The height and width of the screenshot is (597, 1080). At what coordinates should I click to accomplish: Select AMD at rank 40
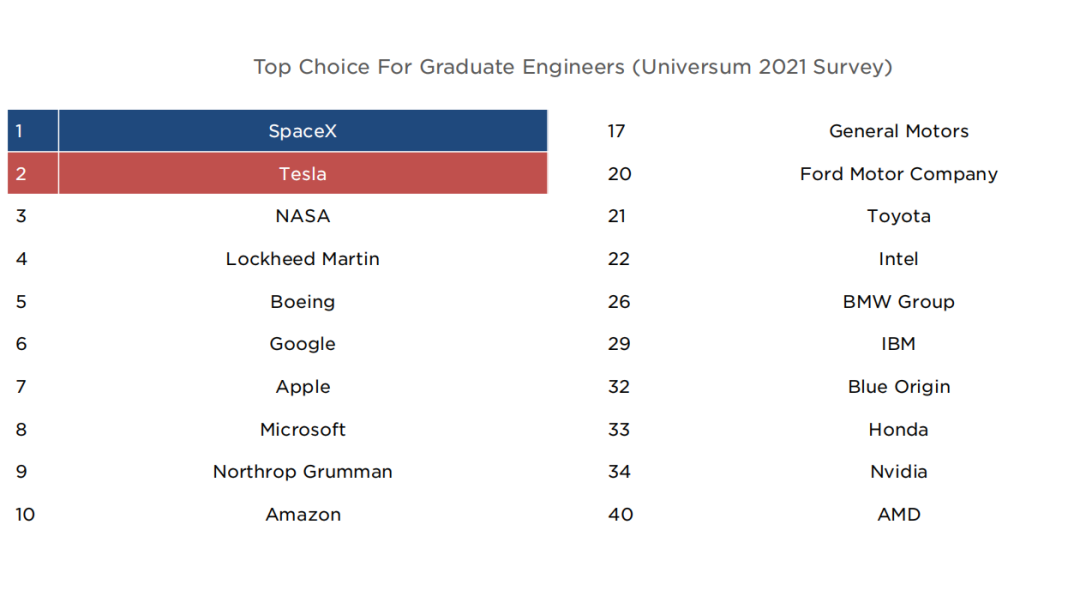898,515
